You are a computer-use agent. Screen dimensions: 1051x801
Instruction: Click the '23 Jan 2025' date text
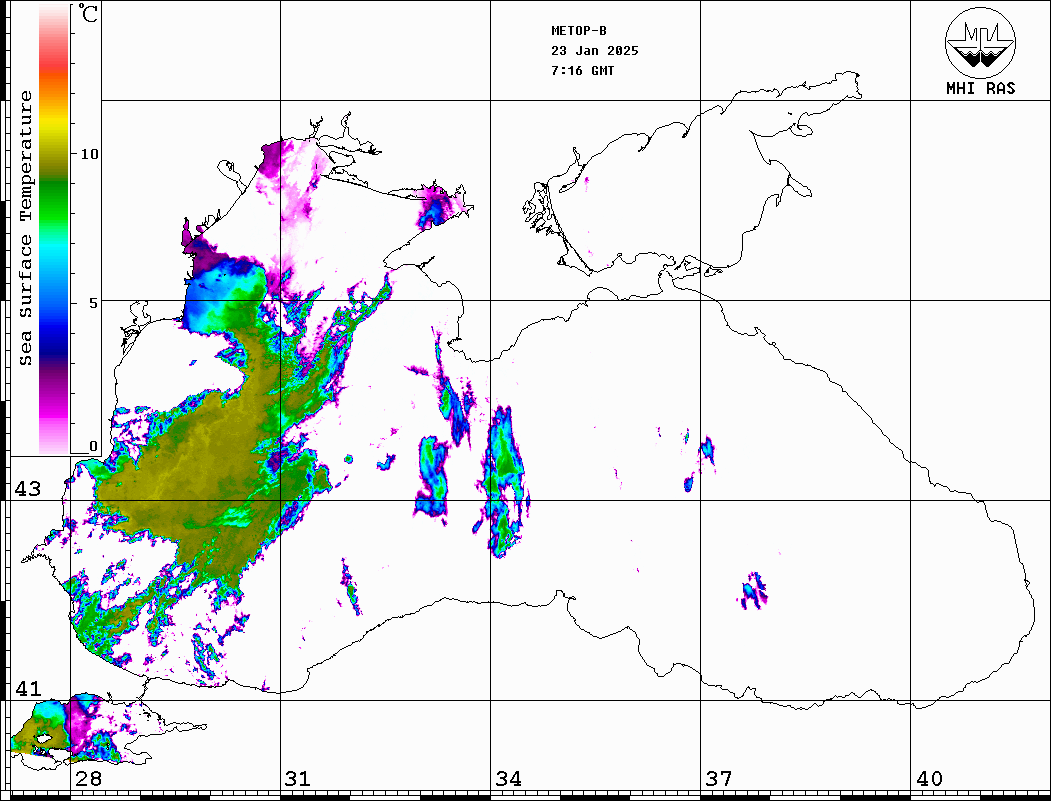(x=595, y=51)
